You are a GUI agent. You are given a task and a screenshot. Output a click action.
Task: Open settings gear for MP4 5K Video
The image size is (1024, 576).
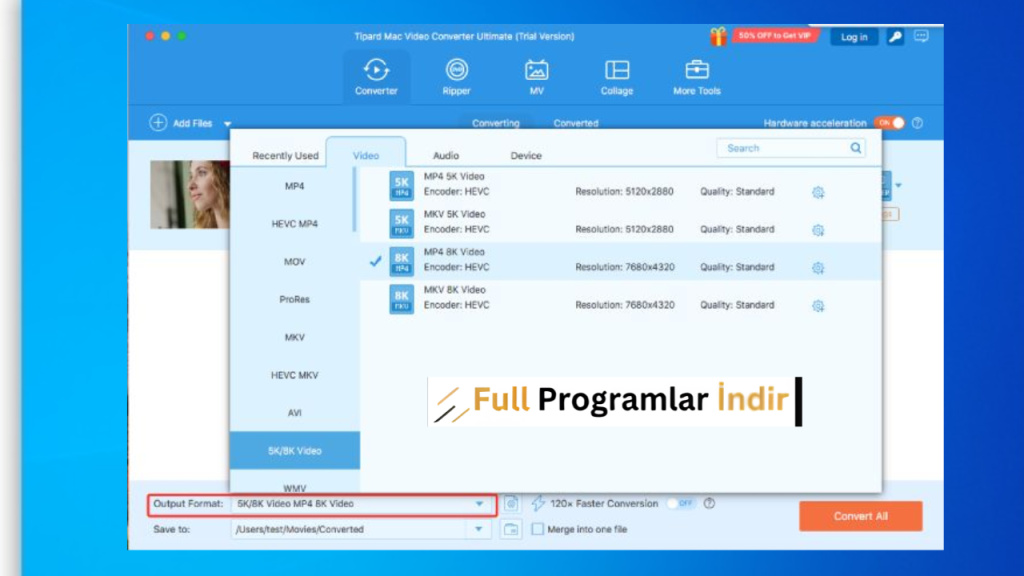(818, 192)
